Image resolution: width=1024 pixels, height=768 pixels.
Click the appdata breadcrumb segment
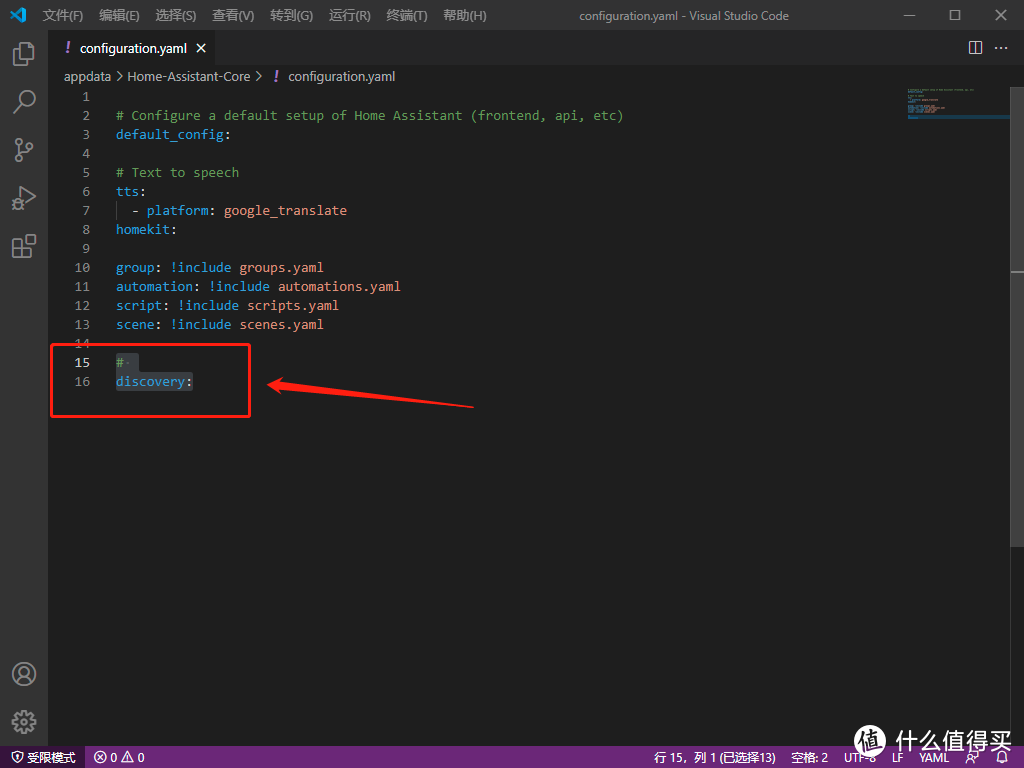tap(87, 76)
